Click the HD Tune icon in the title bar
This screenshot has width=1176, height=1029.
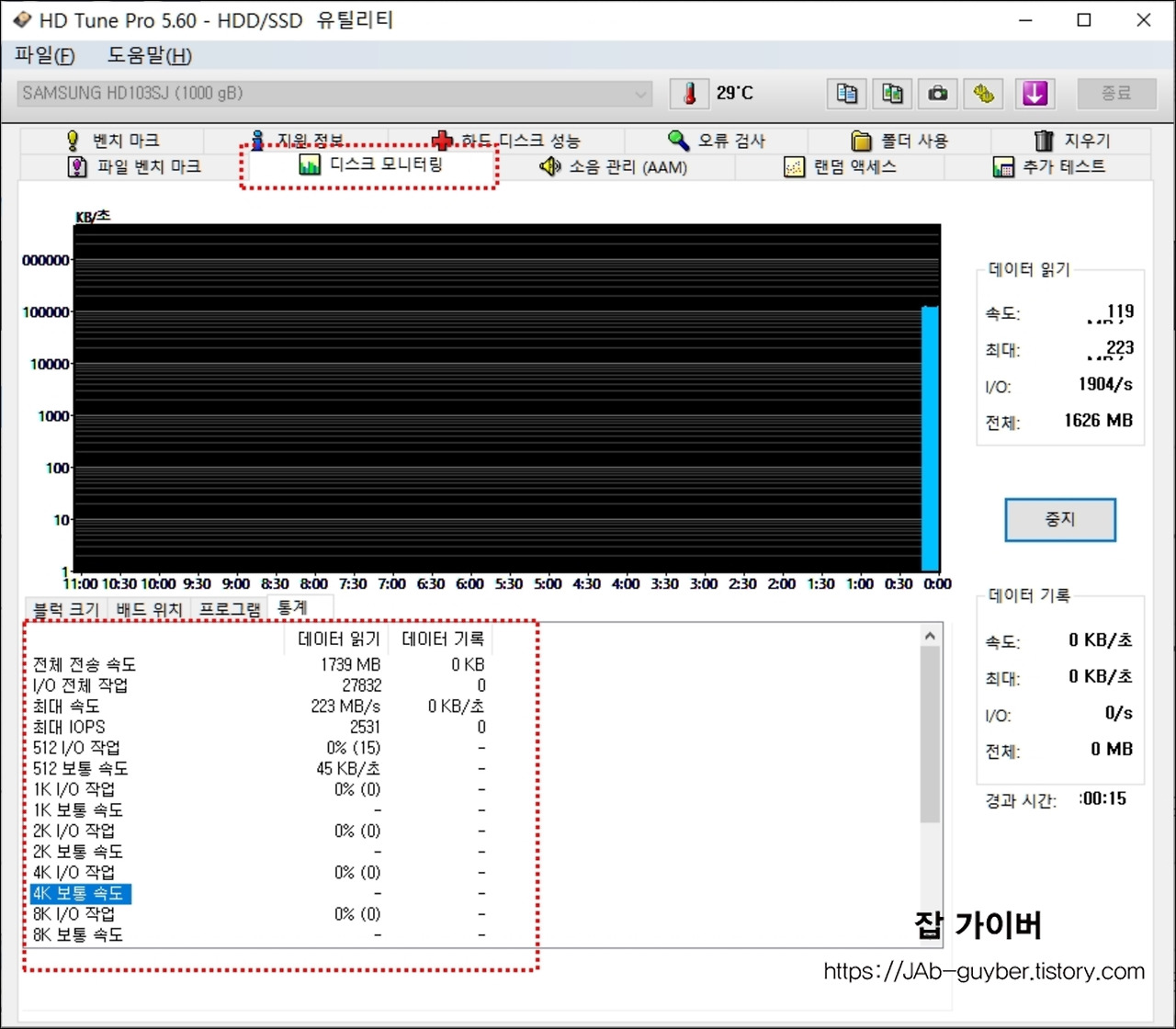20,19
